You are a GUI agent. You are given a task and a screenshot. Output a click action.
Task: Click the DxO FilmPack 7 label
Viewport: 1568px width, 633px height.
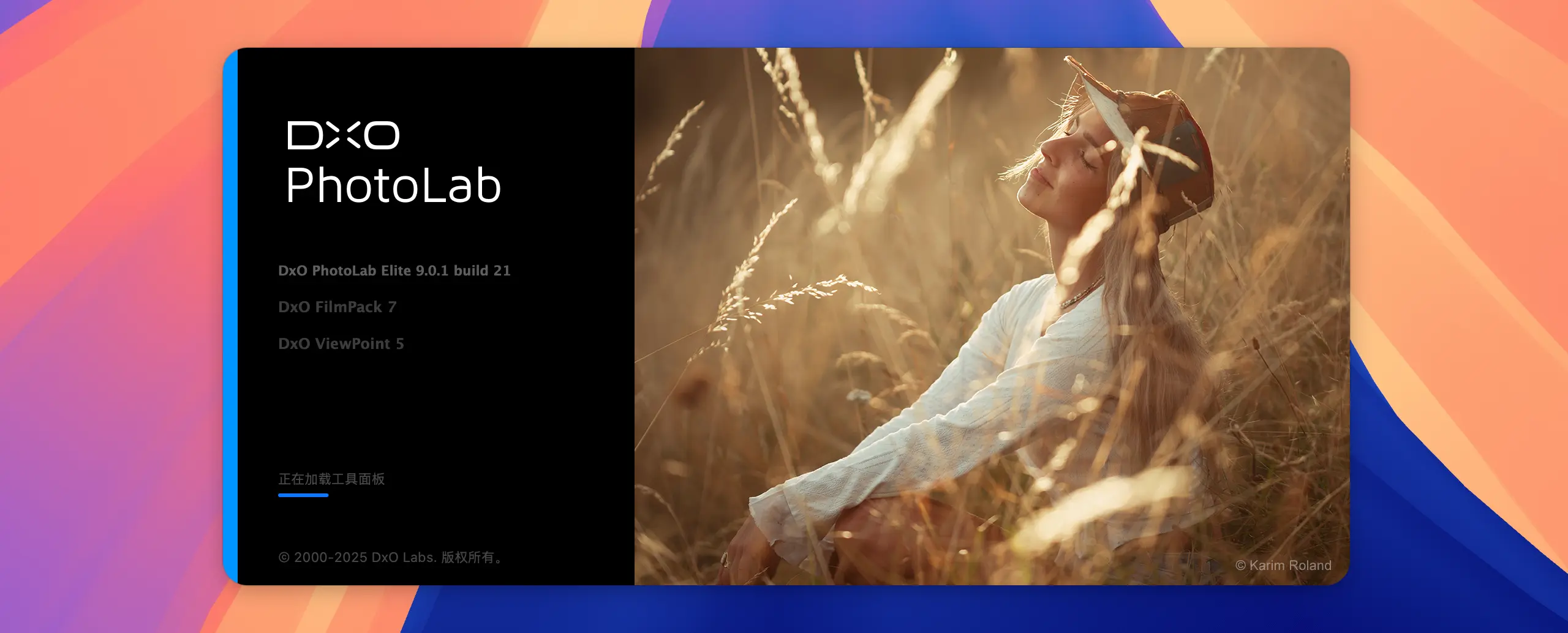point(337,307)
